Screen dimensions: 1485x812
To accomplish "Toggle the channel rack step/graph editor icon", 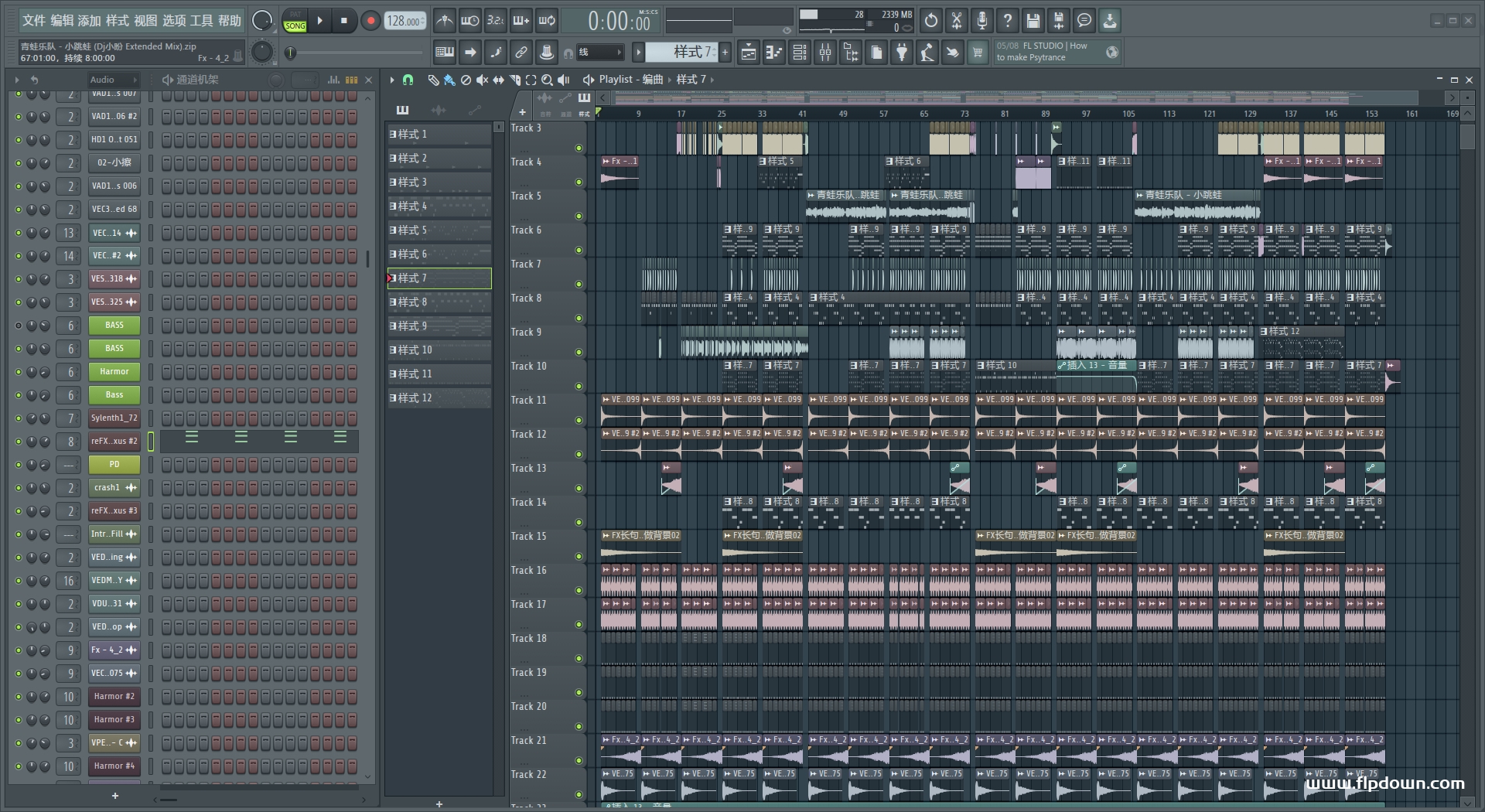I will [333, 80].
